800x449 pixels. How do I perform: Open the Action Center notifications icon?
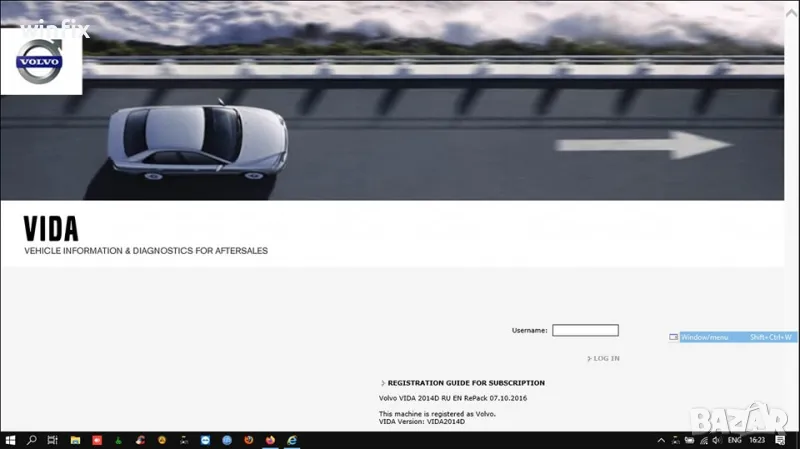780,440
